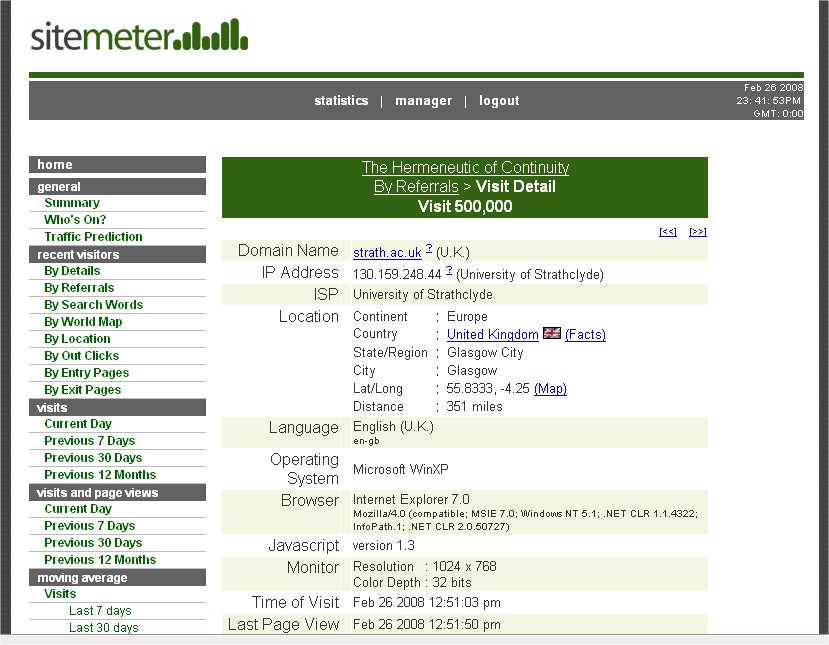Image resolution: width=829 pixels, height=645 pixels.
Task: Click the logout option
Action: click(498, 100)
